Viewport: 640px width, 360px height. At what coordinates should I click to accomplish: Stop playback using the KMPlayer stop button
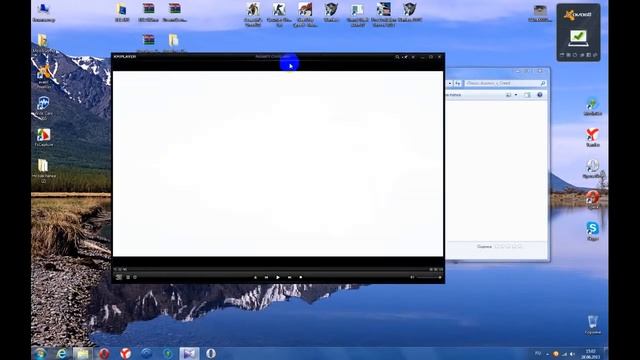[301, 277]
